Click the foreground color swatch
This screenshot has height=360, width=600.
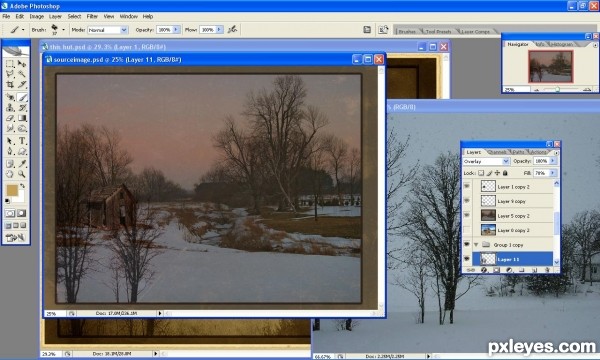(x=12, y=190)
